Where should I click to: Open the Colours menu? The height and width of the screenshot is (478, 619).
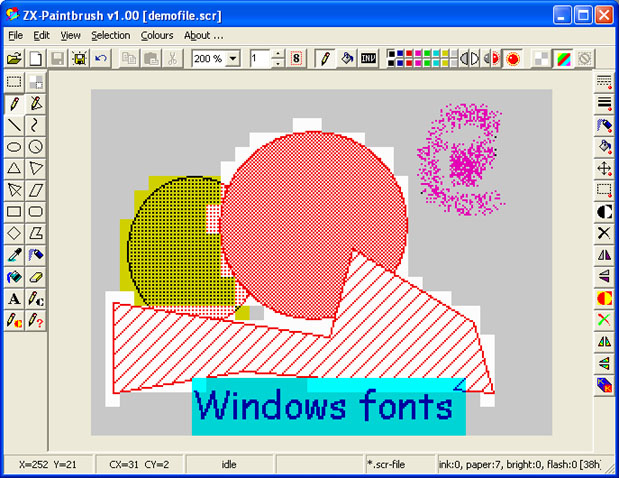[157, 35]
